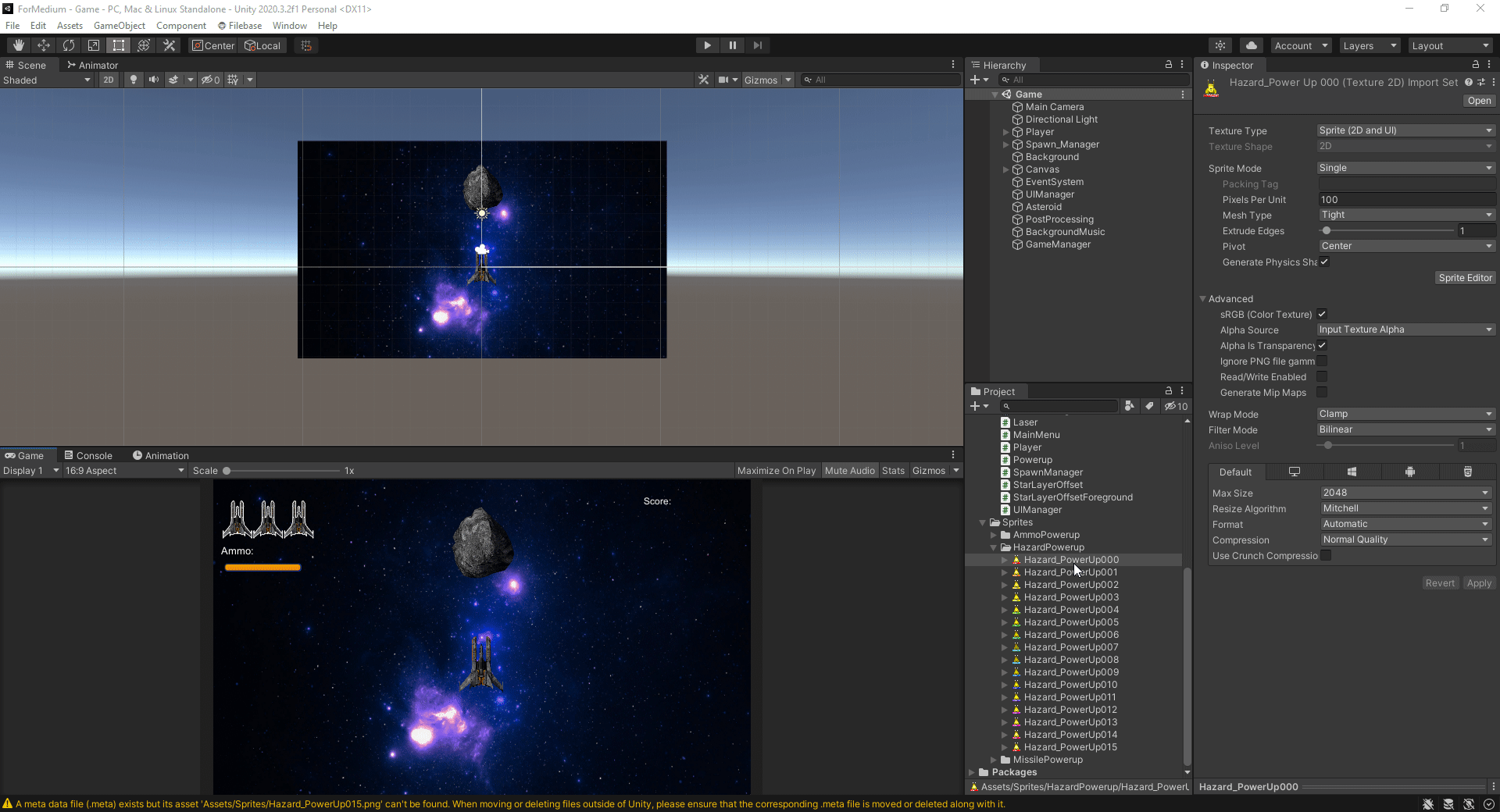Switch to the Console tab
The width and height of the screenshot is (1500, 812).
pyautogui.click(x=88, y=455)
